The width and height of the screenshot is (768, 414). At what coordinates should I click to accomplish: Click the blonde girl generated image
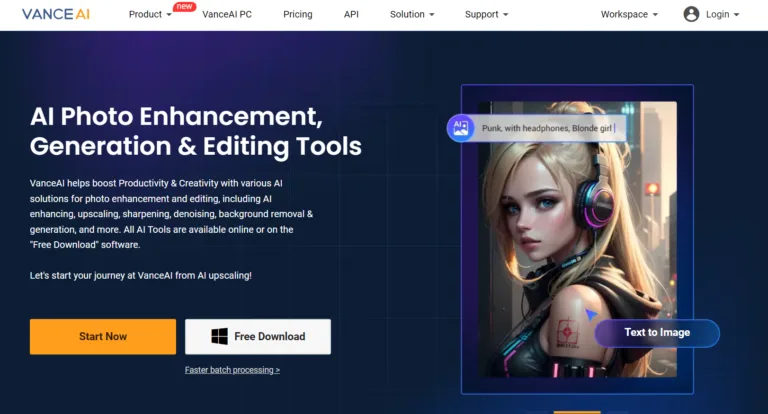577,240
